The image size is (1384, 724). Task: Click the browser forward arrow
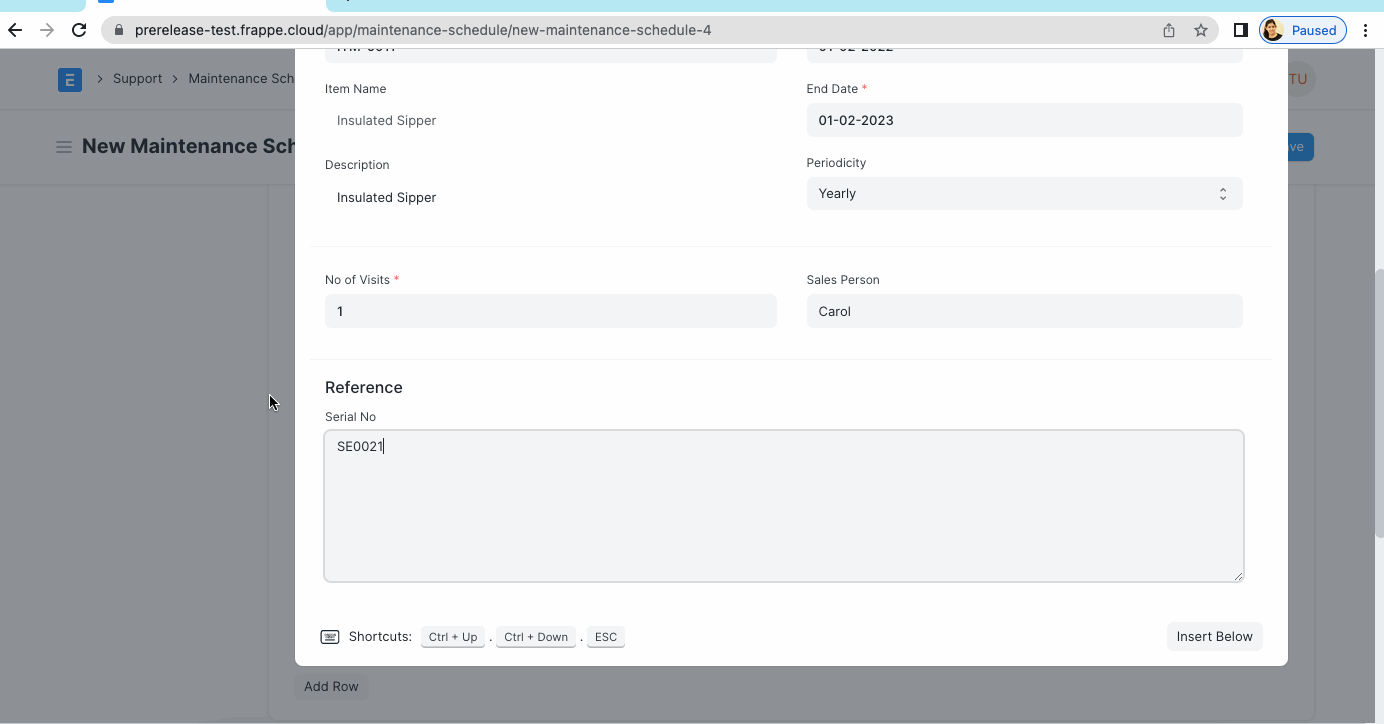point(47,30)
